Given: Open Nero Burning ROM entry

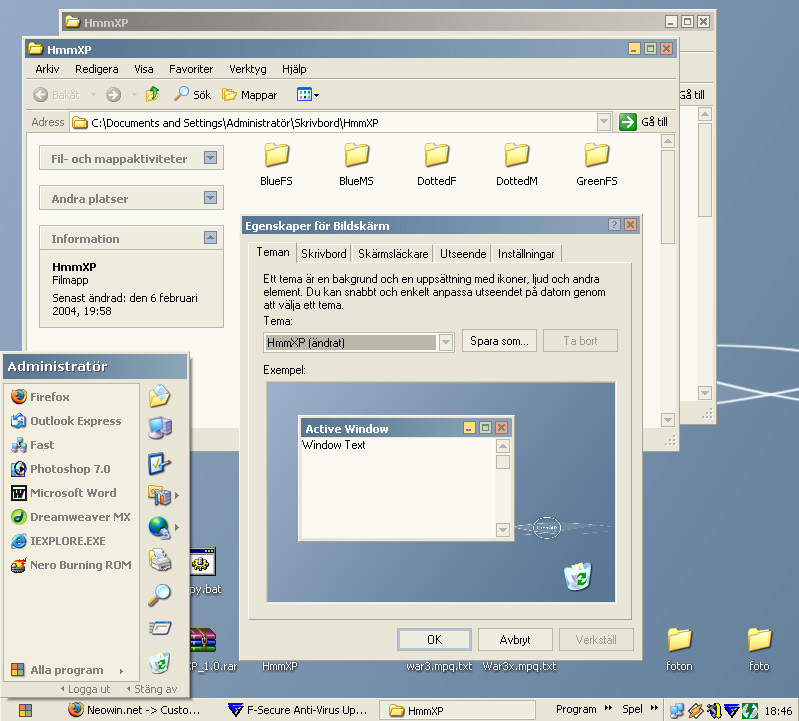Looking at the screenshot, I should pos(71,565).
